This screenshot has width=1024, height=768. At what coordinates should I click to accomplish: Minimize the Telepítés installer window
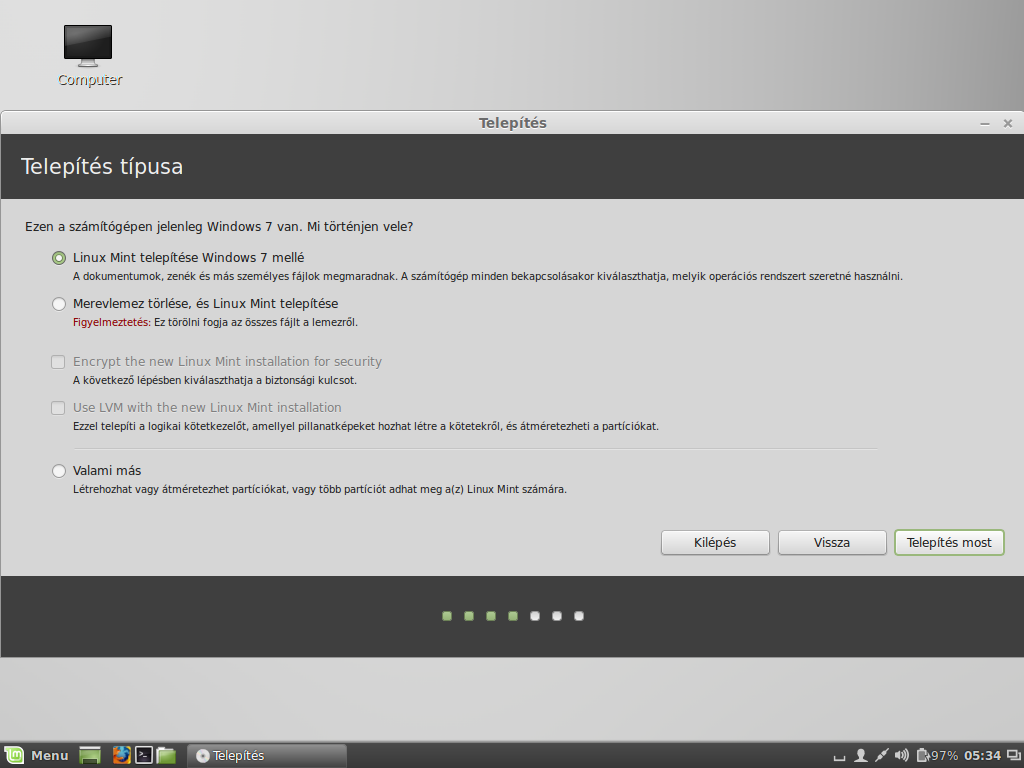(985, 123)
